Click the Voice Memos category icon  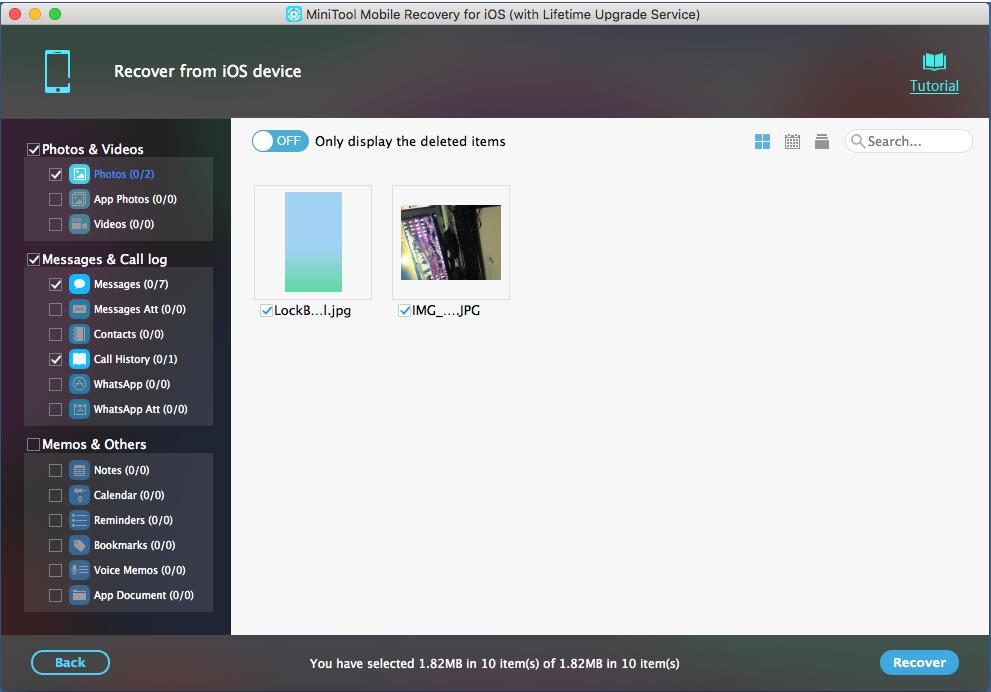click(79, 570)
